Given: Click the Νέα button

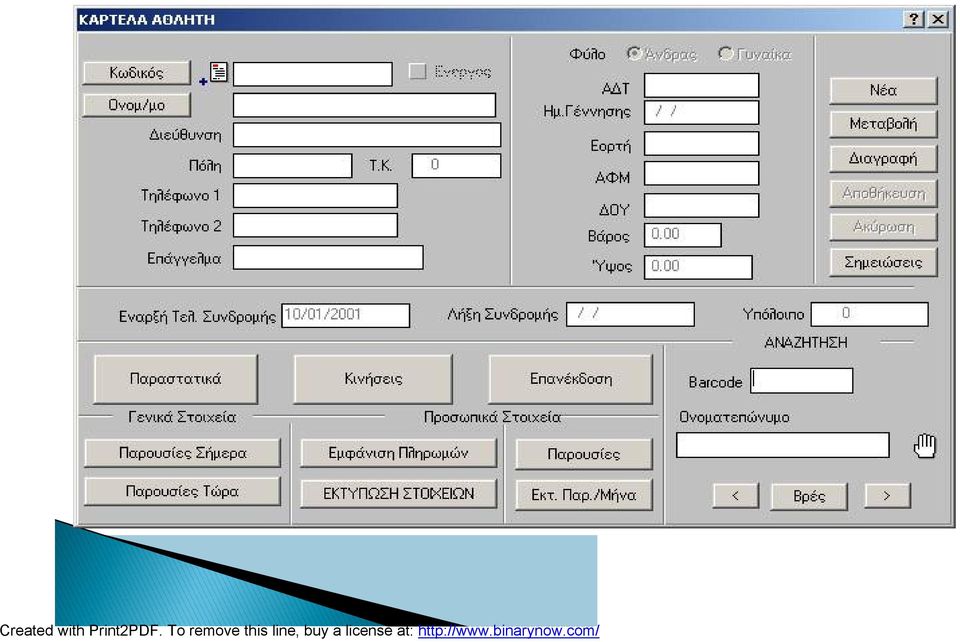Looking at the screenshot, I should (883, 90).
